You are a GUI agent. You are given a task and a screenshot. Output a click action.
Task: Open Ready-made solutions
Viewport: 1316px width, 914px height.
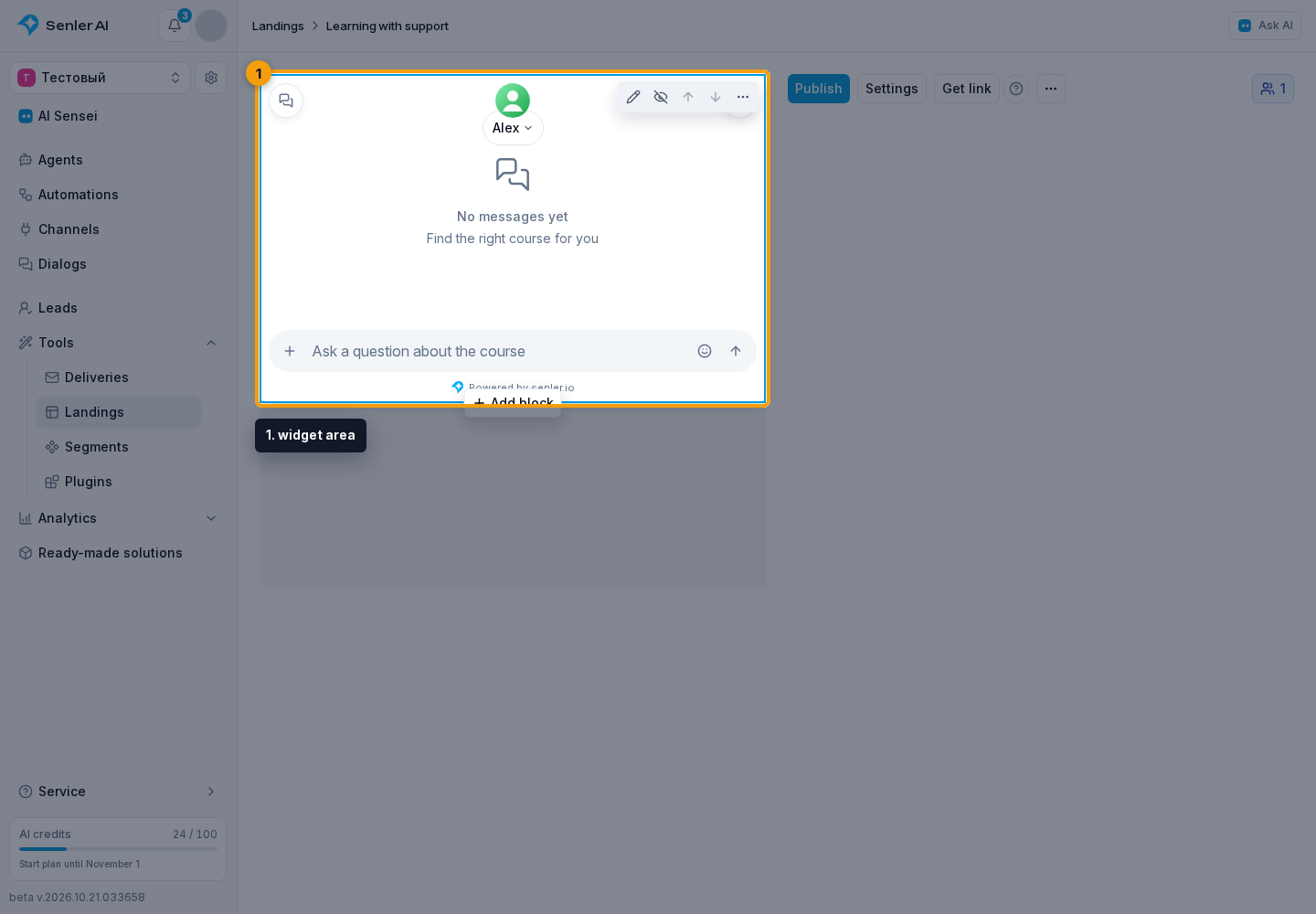coord(119,553)
